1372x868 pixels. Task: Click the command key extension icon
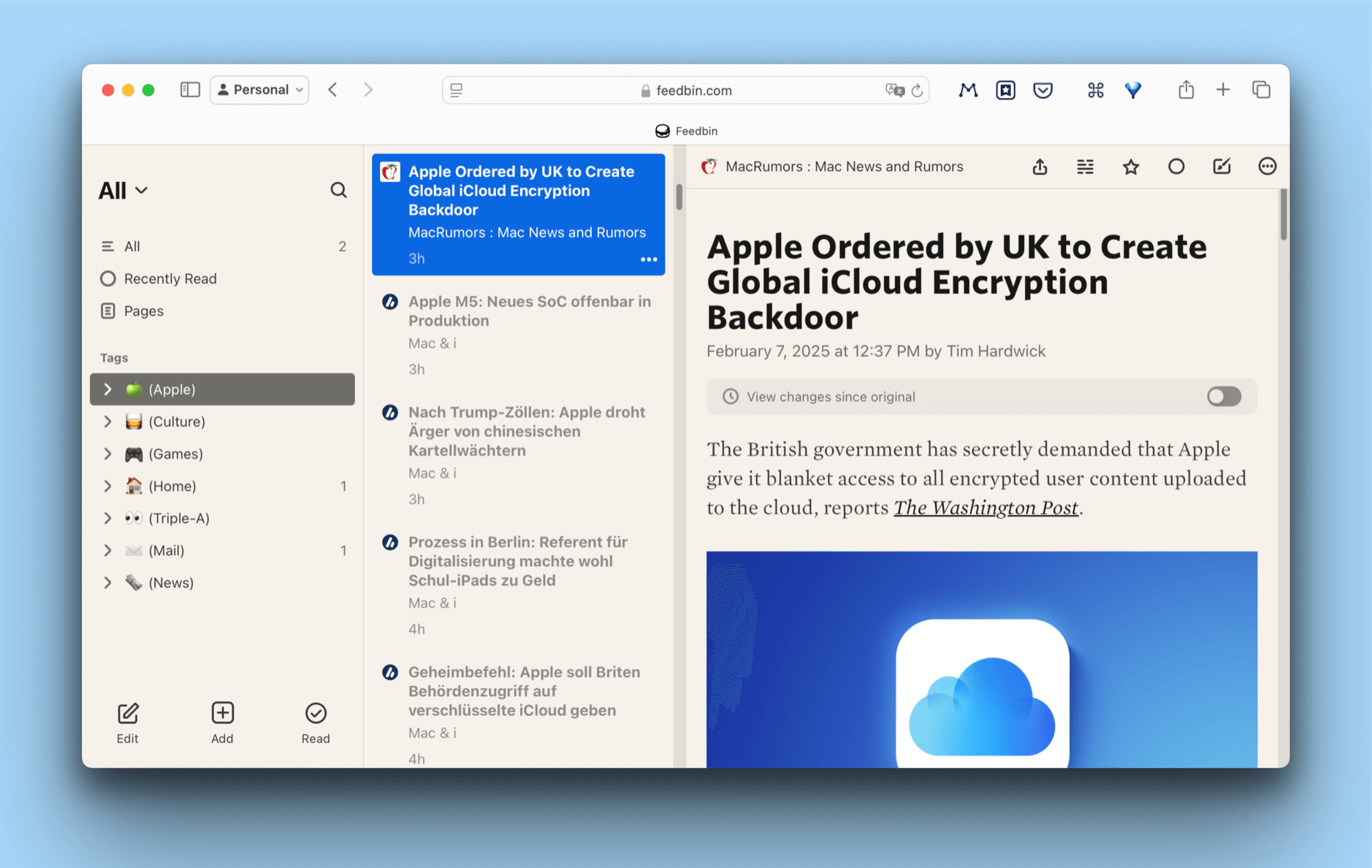[x=1095, y=90]
